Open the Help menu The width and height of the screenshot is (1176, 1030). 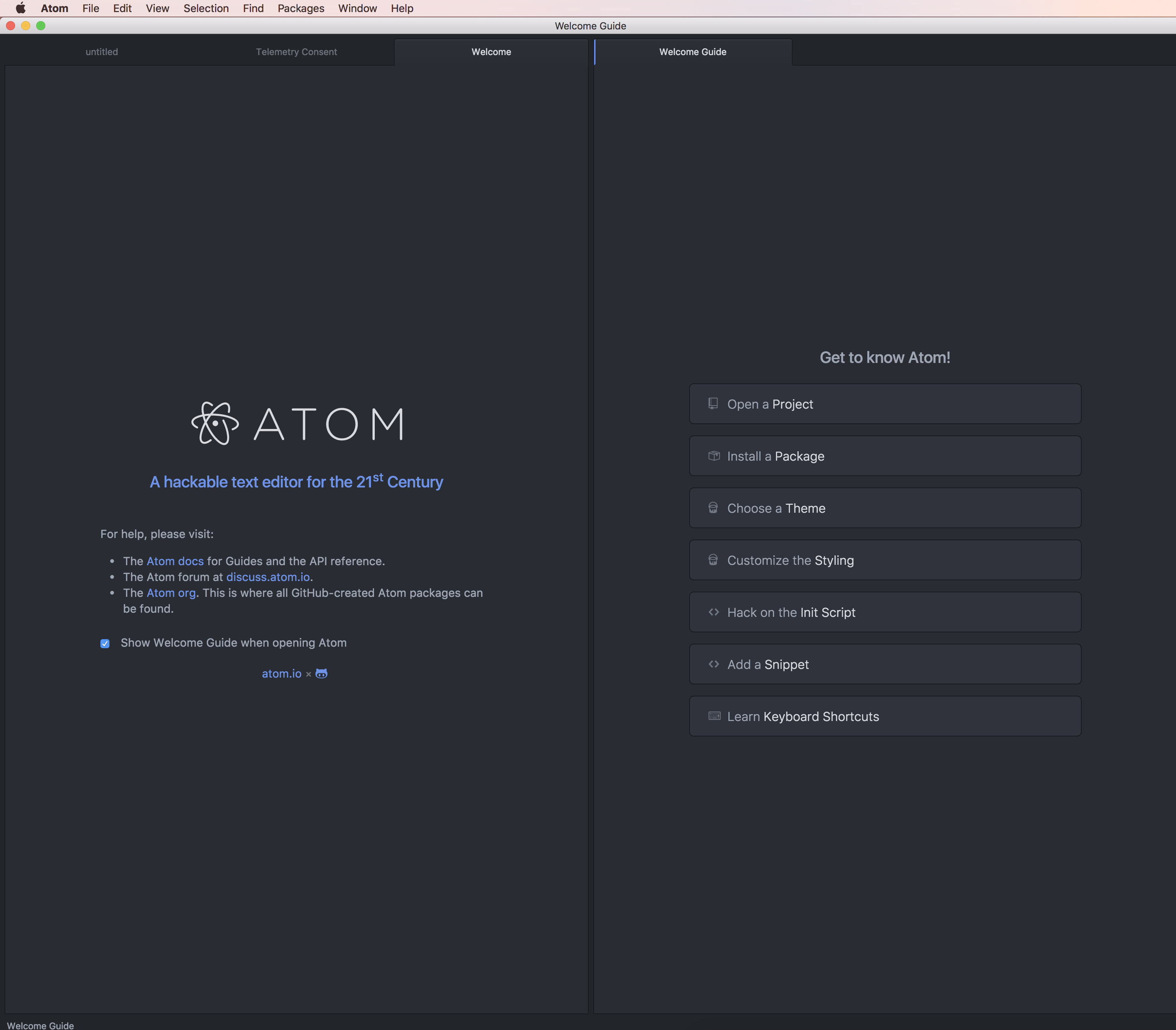(x=402, y=8)
